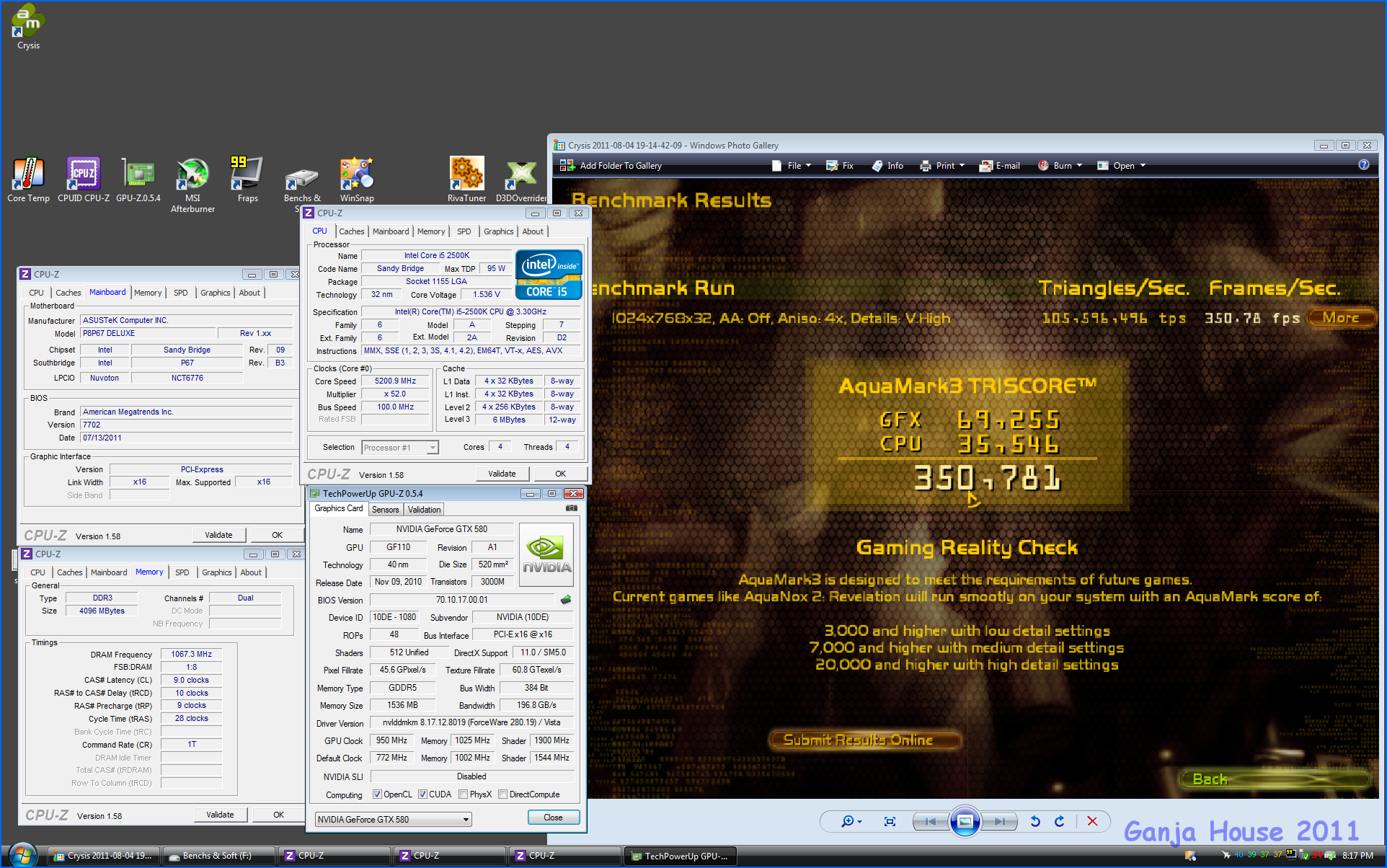Click OK in the Memory CPU-Z window
Image resolution: width=1387 pixels, height=868 pixels.
point(278,815)
